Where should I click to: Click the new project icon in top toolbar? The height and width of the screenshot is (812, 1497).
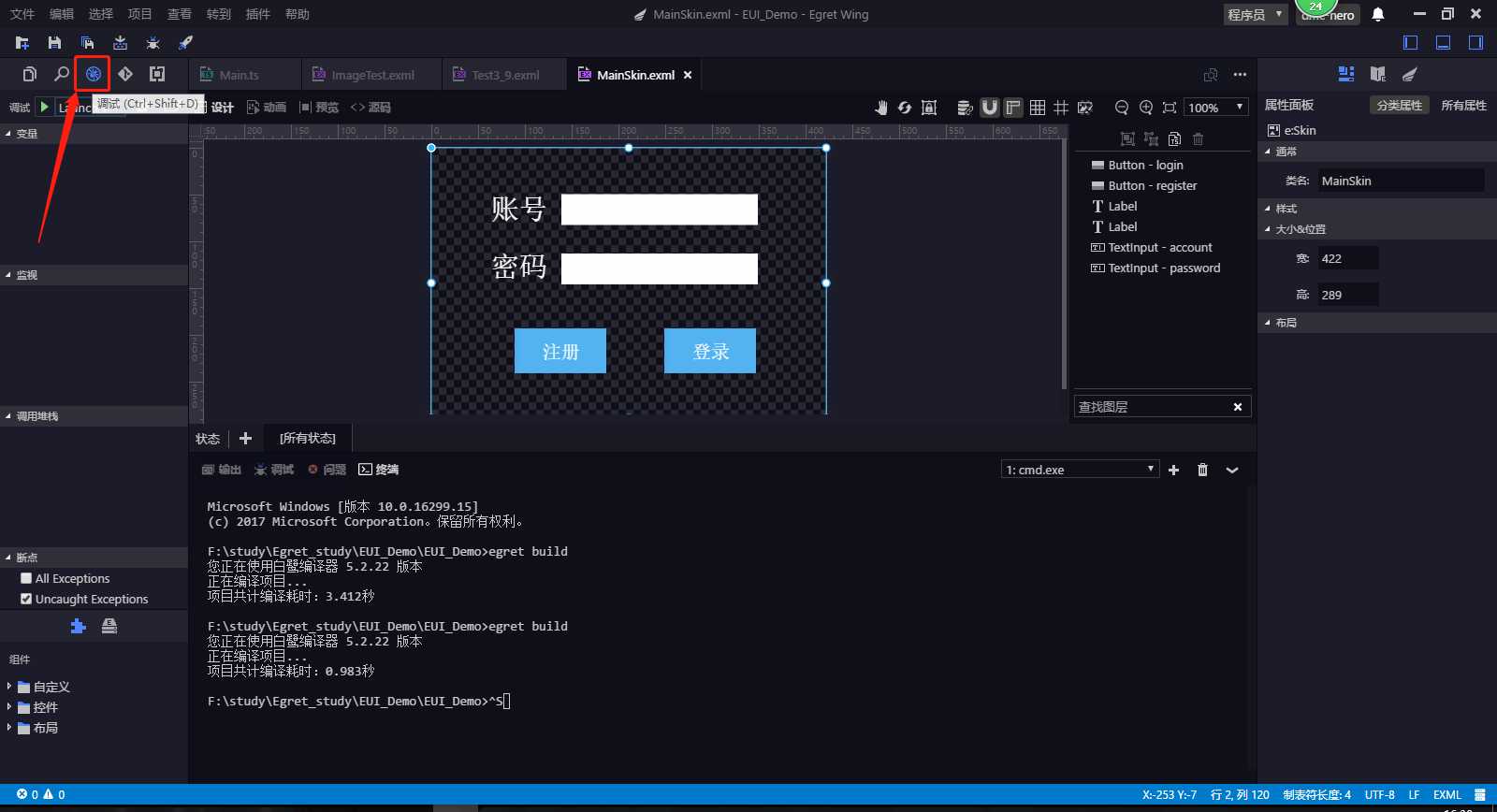pyautogui.click(x=22, y=43)
